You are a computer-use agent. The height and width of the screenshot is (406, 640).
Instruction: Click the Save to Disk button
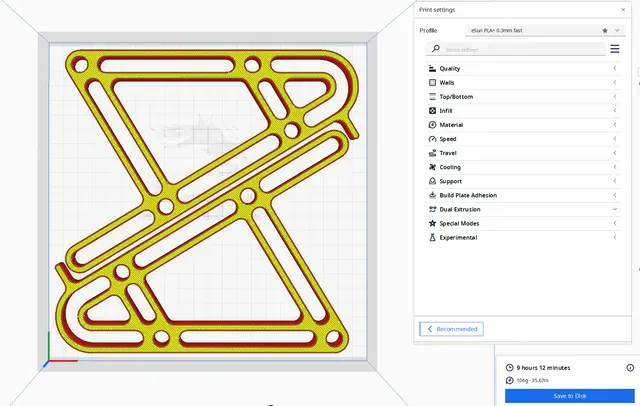[569, 396]
